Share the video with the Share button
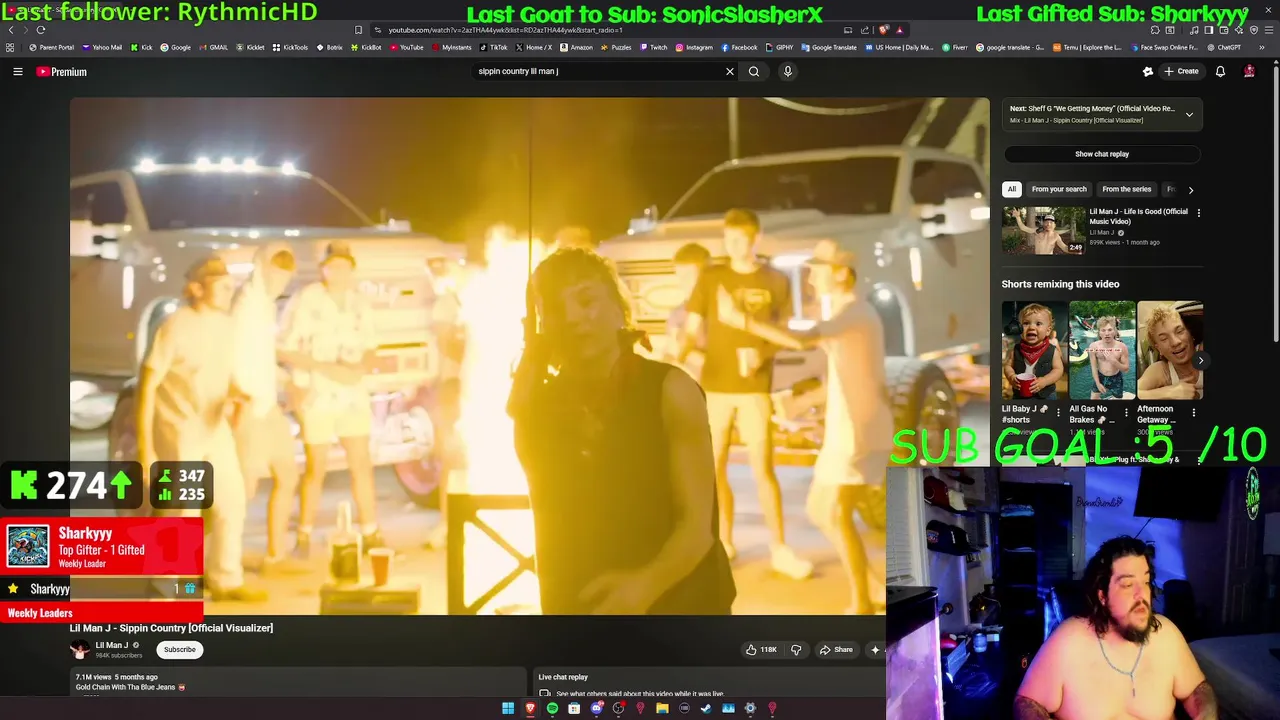1280x720 pixels. [x=836, y=650]
